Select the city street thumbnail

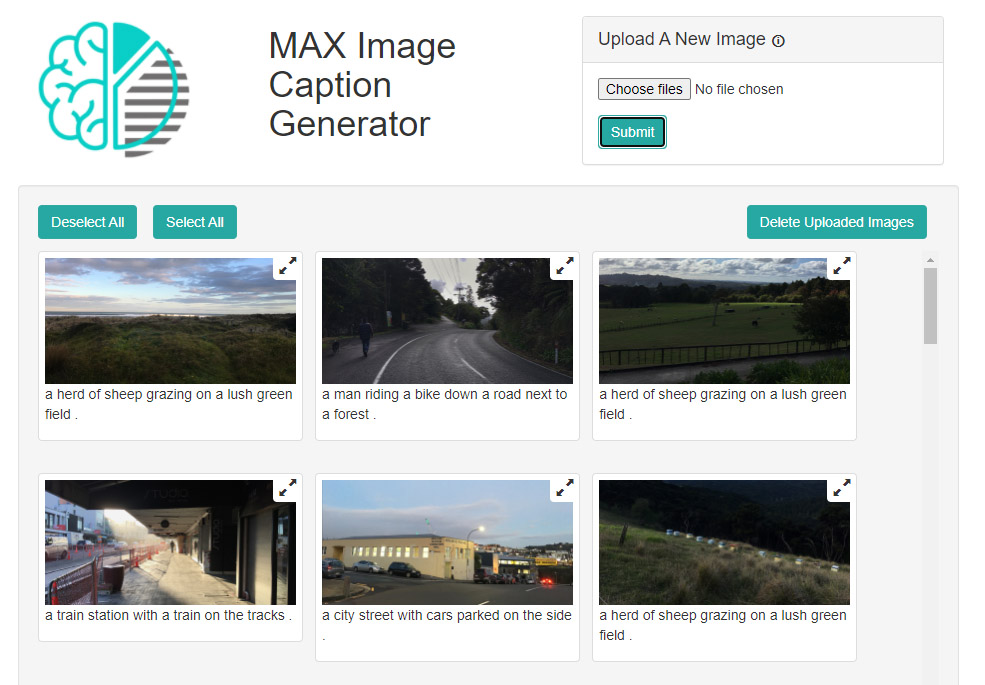[x=447, y=542]
